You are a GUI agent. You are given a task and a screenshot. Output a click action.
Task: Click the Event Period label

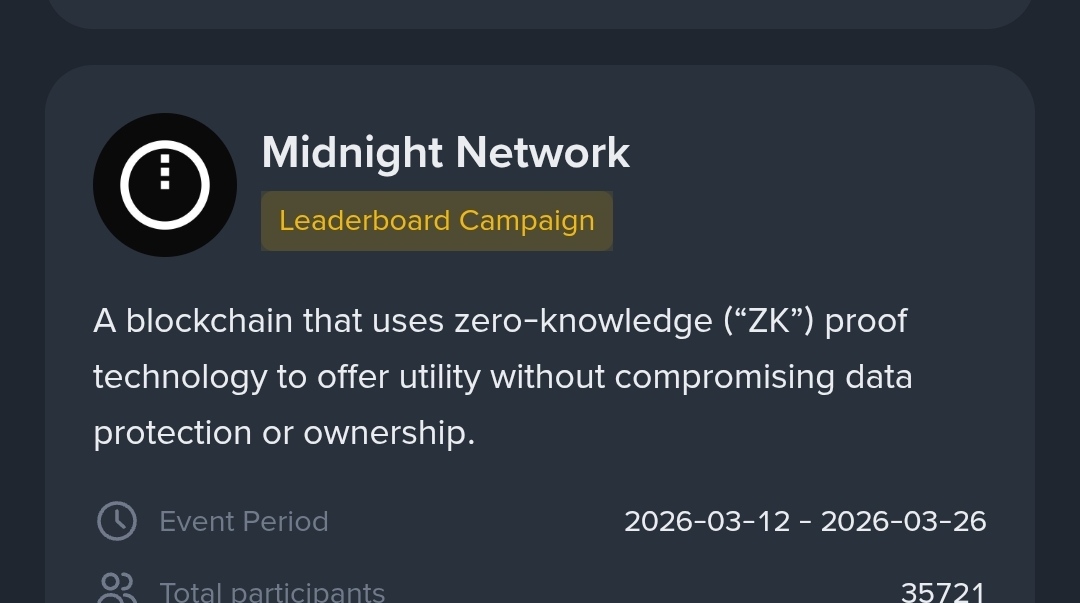(243, 521)
